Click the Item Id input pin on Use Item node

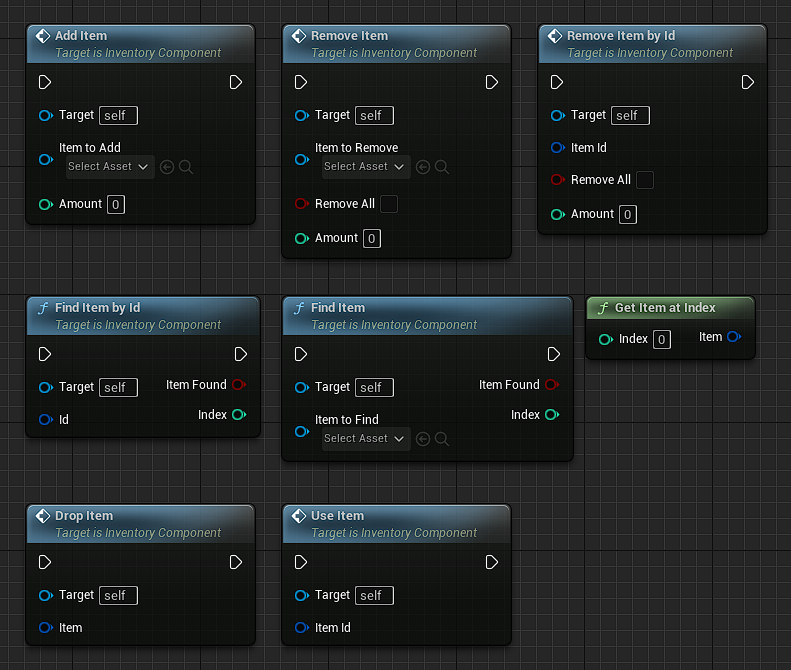point(301,628)
